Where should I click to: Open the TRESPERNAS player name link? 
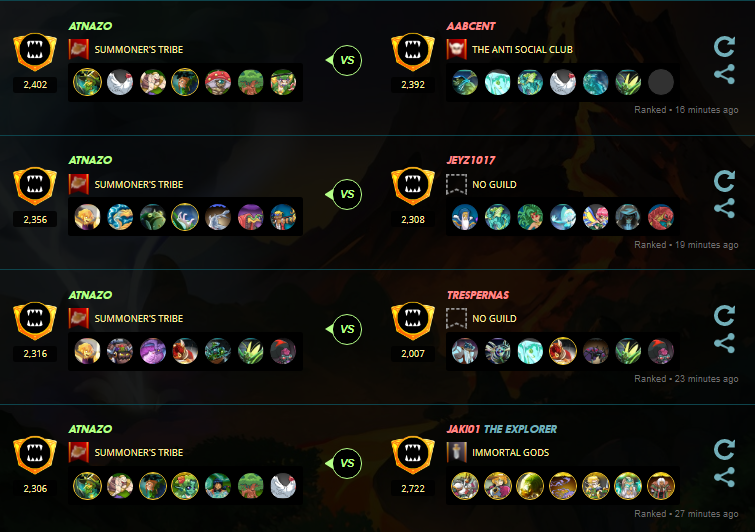click(x=478, y=295)
